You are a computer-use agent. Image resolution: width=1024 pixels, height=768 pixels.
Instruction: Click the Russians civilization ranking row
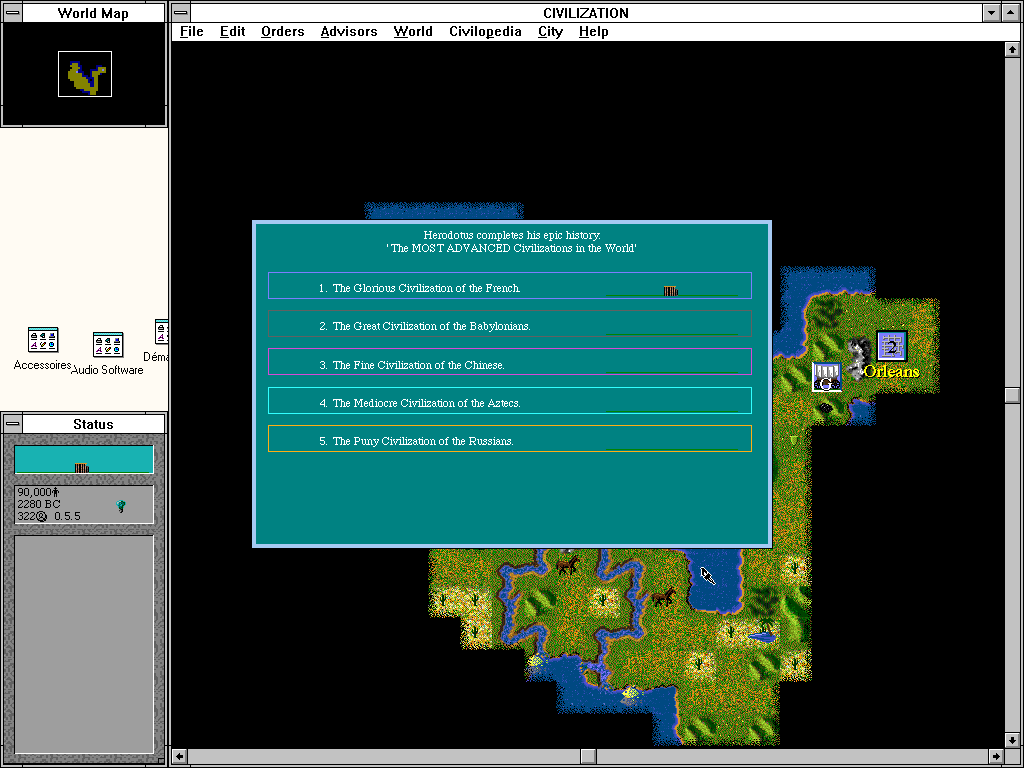[509, 438]
